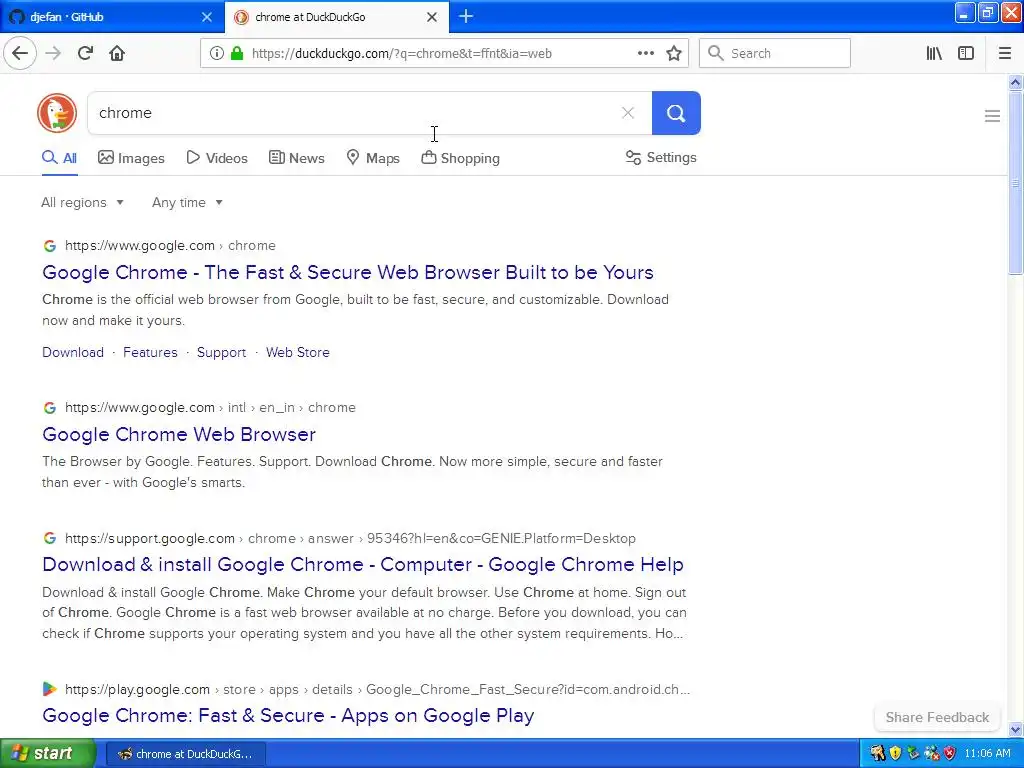This screenshot has width=1024, height=768.
Task: Click the chrome at DuckDuckGo taskbar button
Action: (x=186, y=754)
